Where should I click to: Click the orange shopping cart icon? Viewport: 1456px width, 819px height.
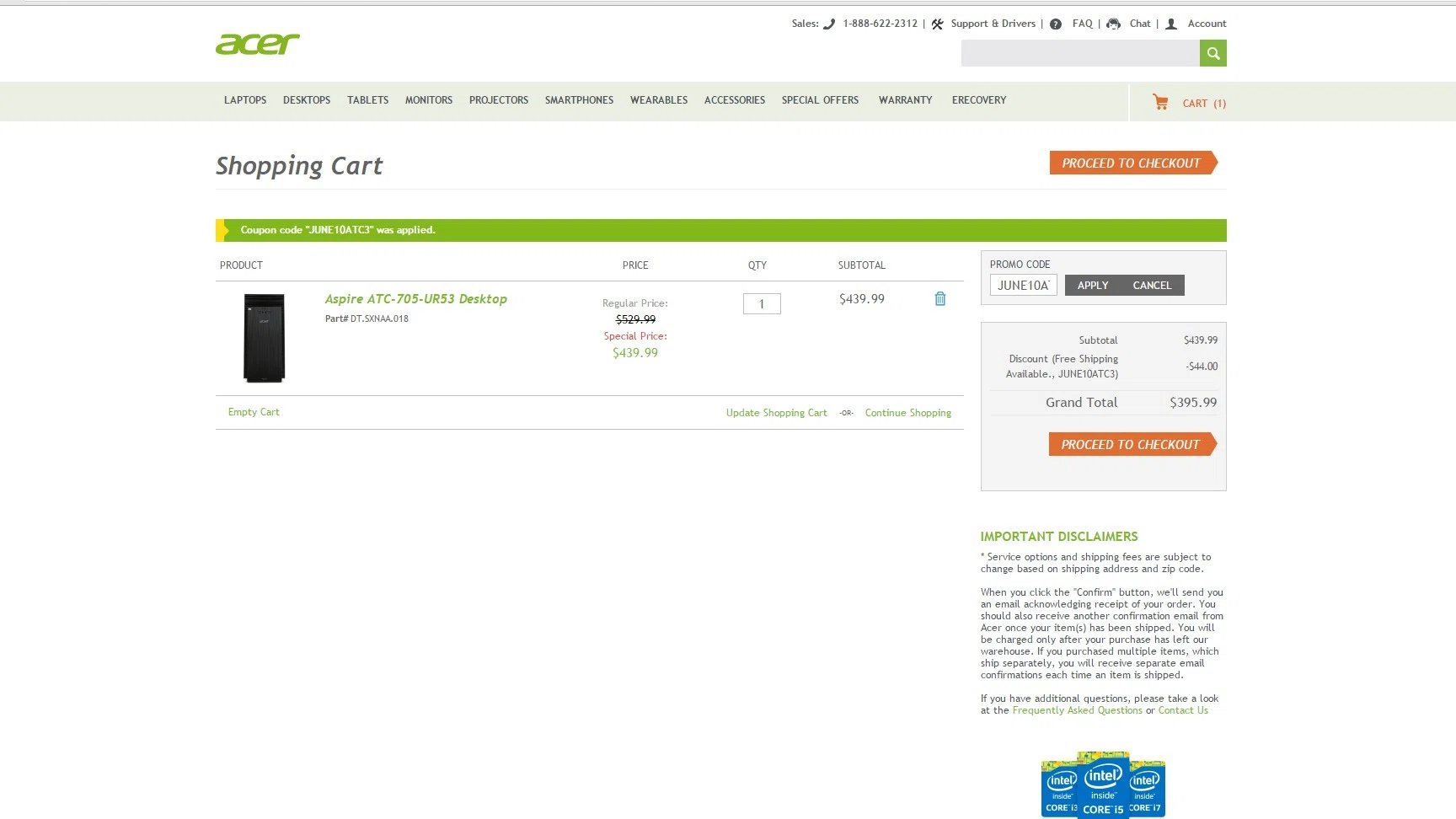[x=1160, y=102]
